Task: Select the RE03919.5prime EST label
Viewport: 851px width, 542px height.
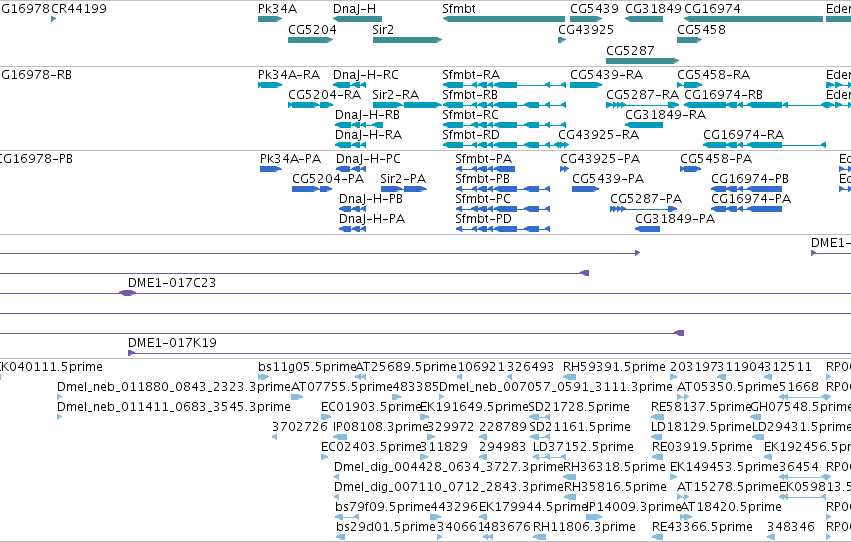Action: tap(702, 447)
